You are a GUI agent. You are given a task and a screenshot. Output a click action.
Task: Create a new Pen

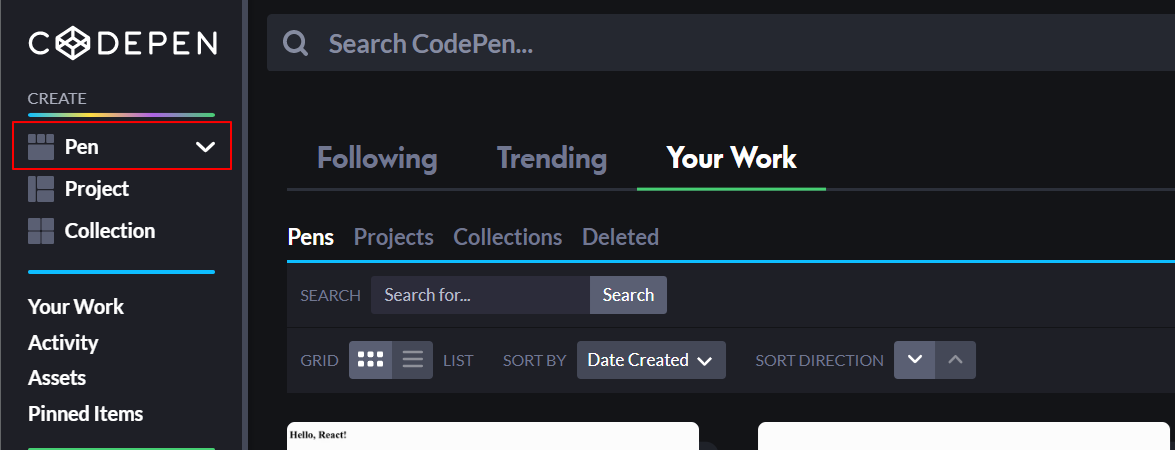pyautogui.click(x=81, y=147)
